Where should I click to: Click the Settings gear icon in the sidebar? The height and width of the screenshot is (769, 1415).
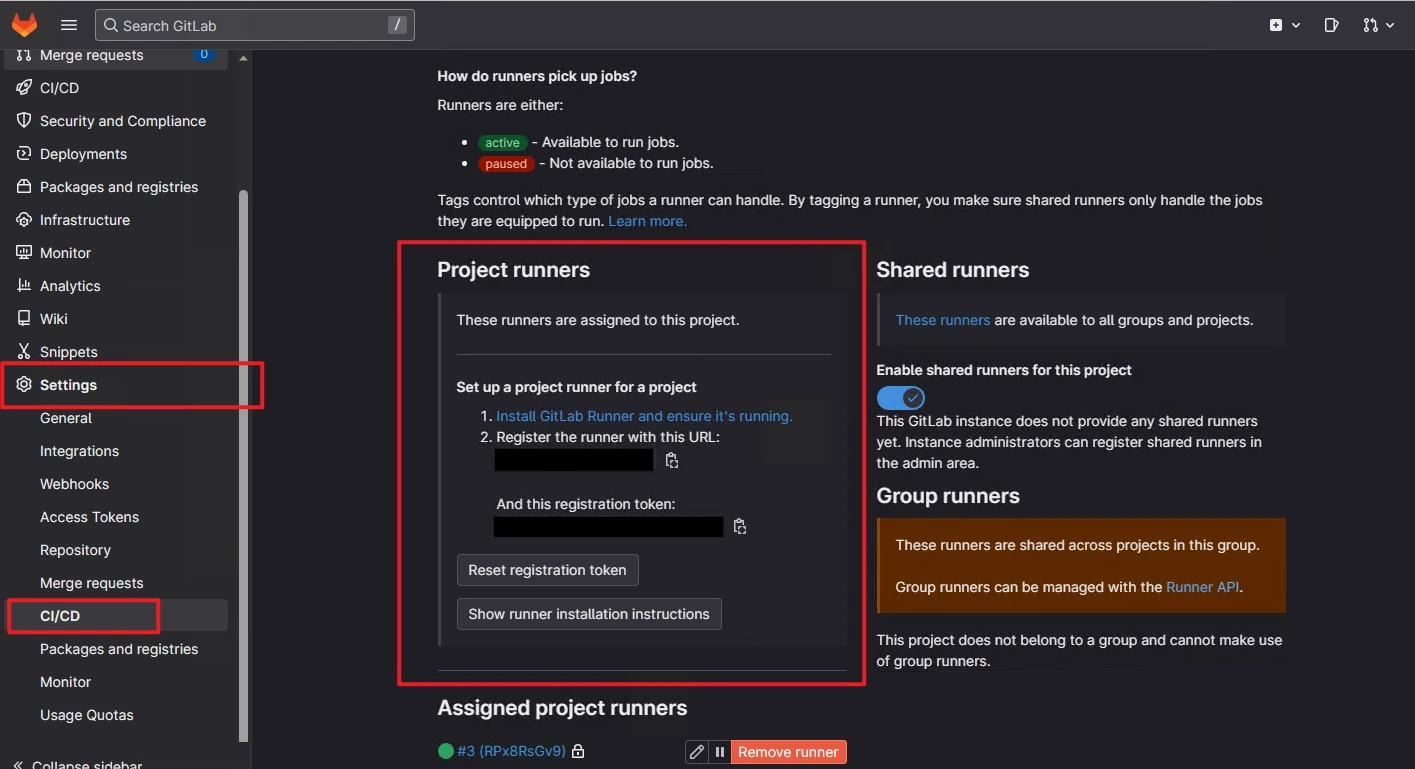(24, 385)
